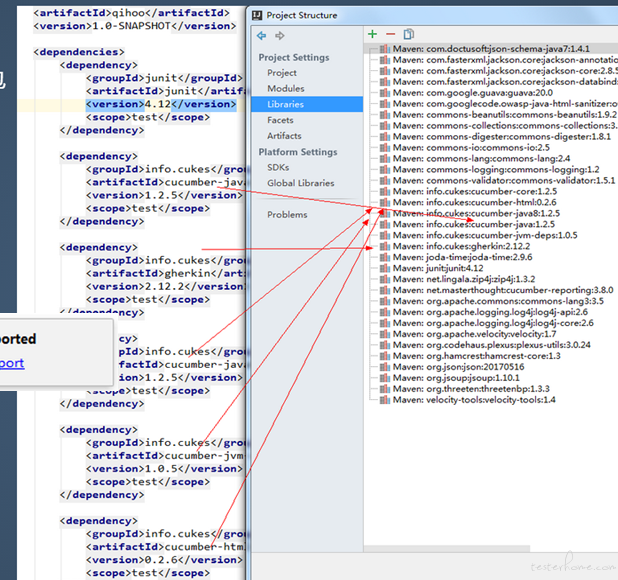Click library icon of log4j-api:2.6 entry
Image resolution: width=618 pixels, height=580 pixels.
[385, 312]
